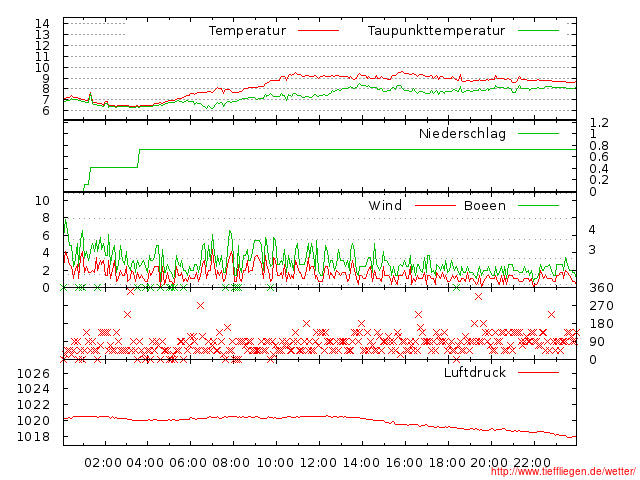Click the 02:00 time axis label
The width and height of the screenshot is (640, 480).
103,463
